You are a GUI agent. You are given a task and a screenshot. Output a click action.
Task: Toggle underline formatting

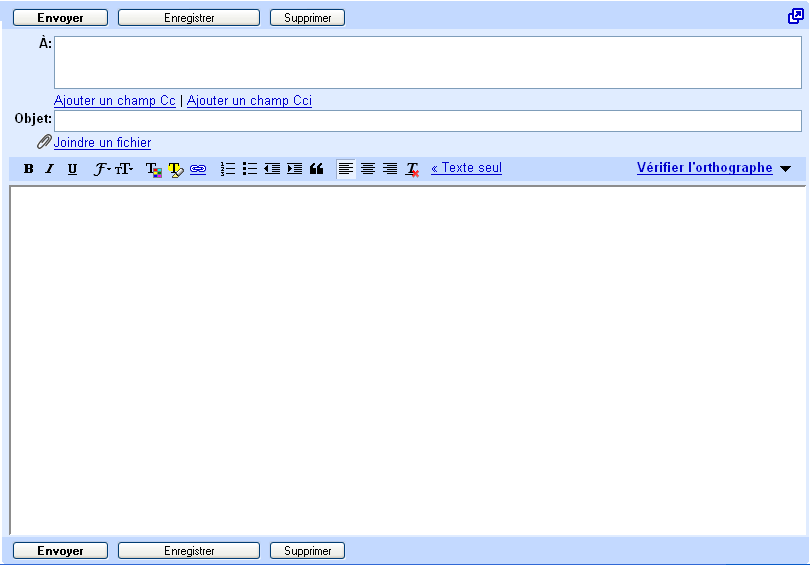click(x=72, y=169)
